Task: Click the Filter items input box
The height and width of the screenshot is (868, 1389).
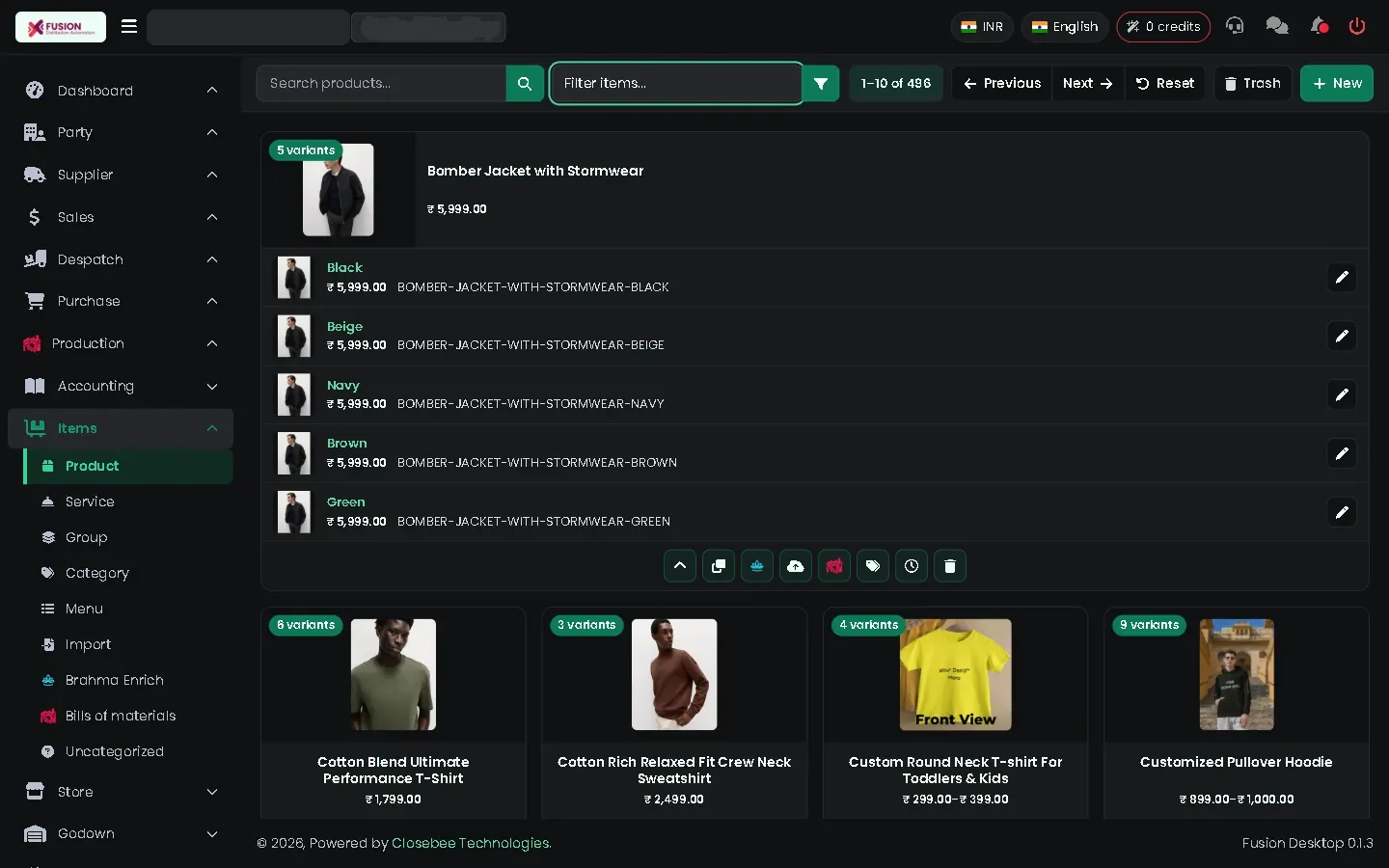Action: (x=676, y=84)
